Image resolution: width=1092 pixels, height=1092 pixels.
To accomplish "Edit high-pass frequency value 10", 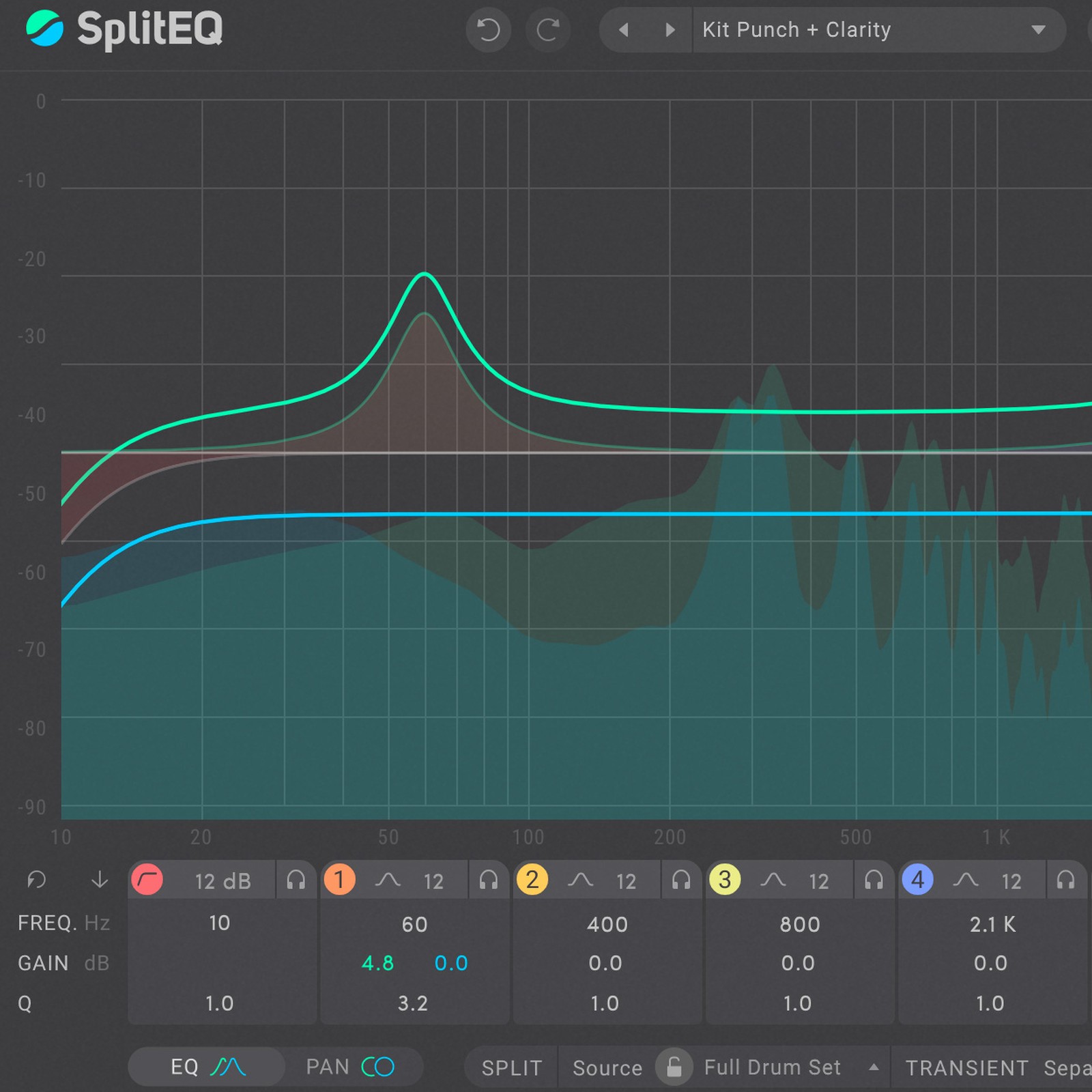I will pos(220,923).
